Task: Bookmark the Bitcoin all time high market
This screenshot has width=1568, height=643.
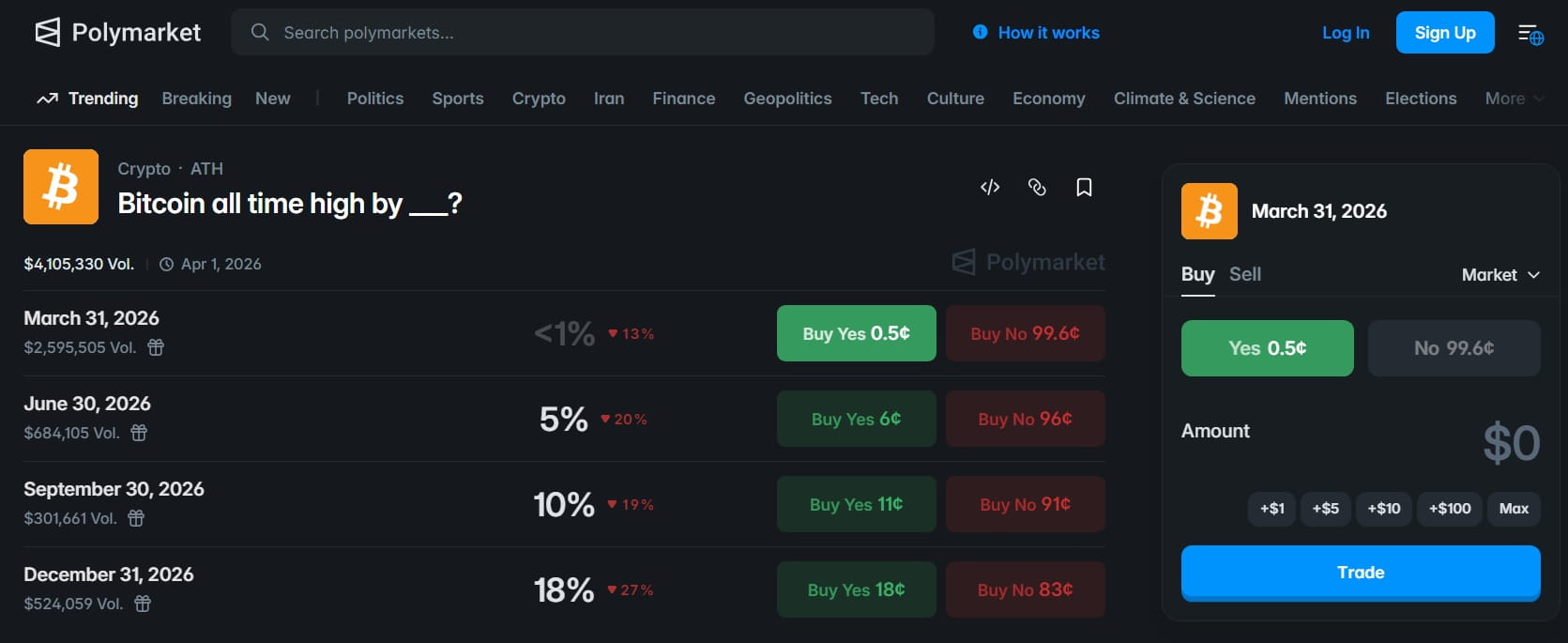Action: pos(1084,188)
